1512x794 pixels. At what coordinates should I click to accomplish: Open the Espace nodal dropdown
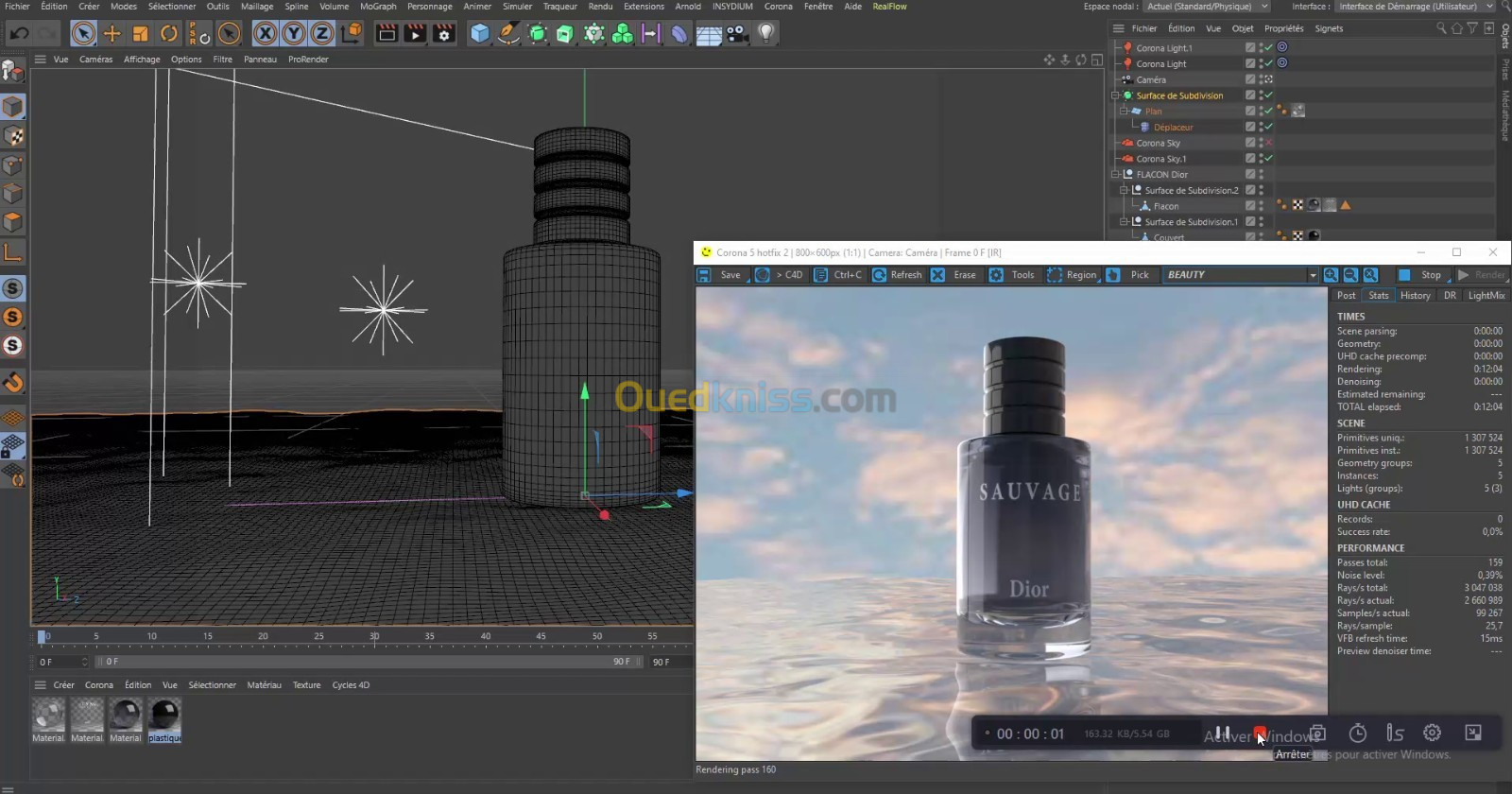pos(1208,7)
